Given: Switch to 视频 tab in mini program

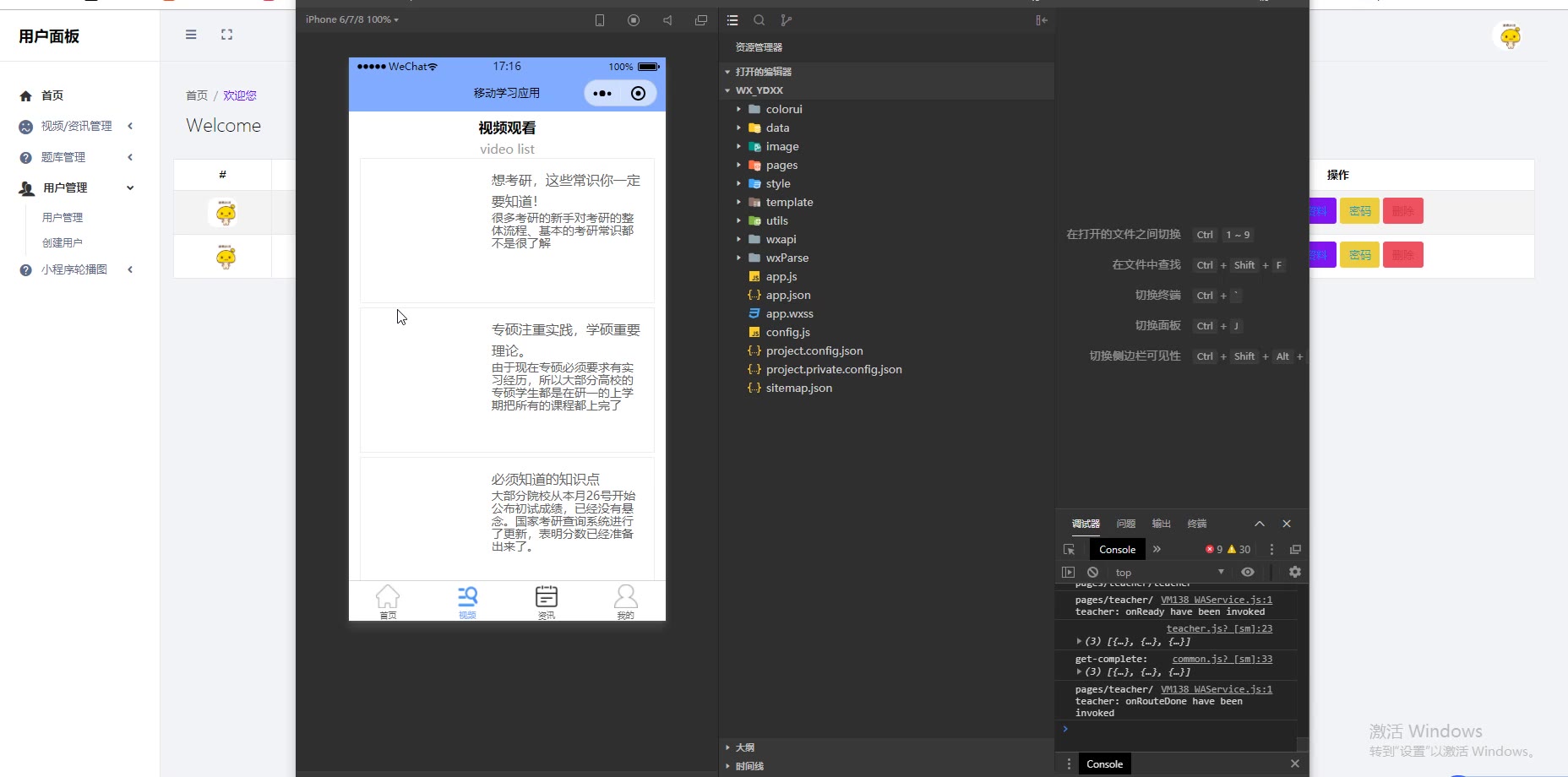Looking at the screenshot, I should [467, 602].
